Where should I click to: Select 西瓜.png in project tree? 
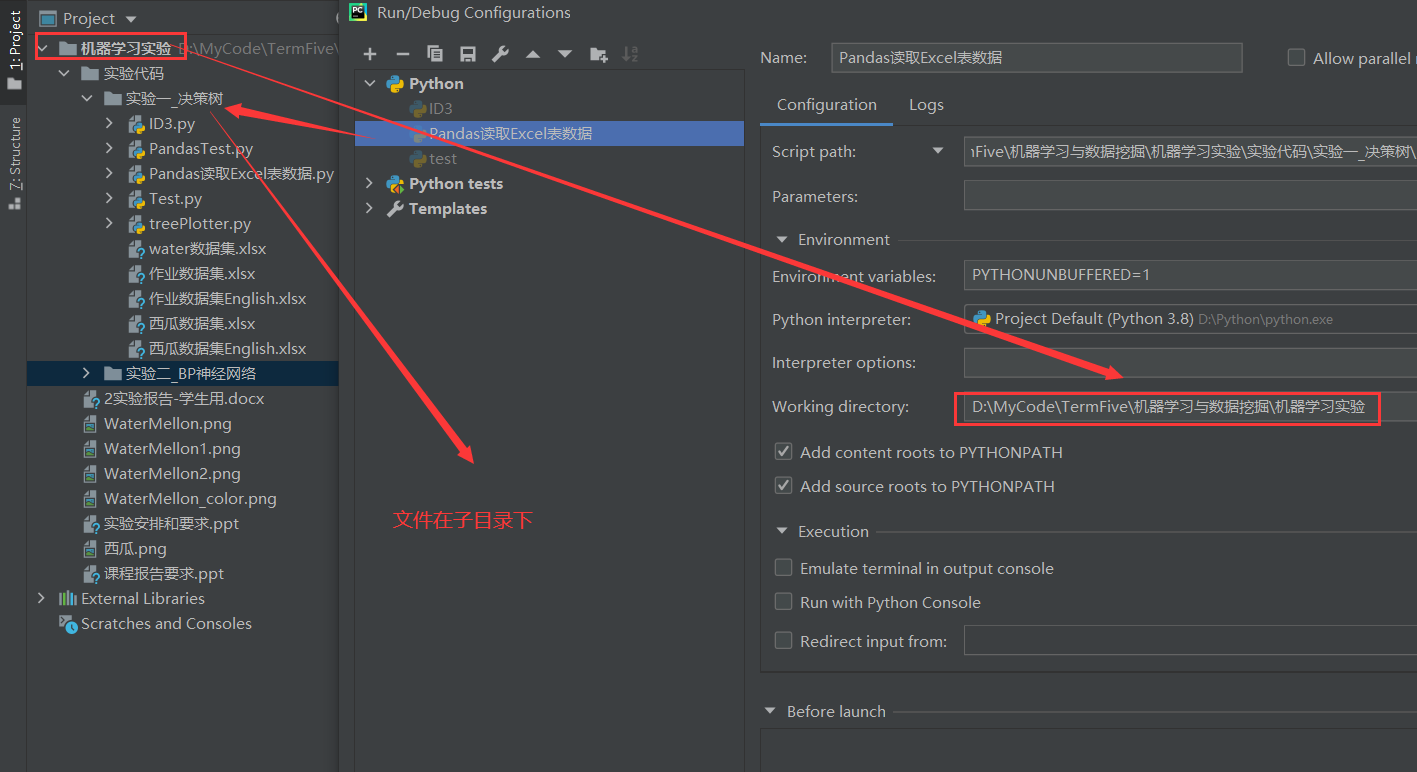[x=134, y=549]
